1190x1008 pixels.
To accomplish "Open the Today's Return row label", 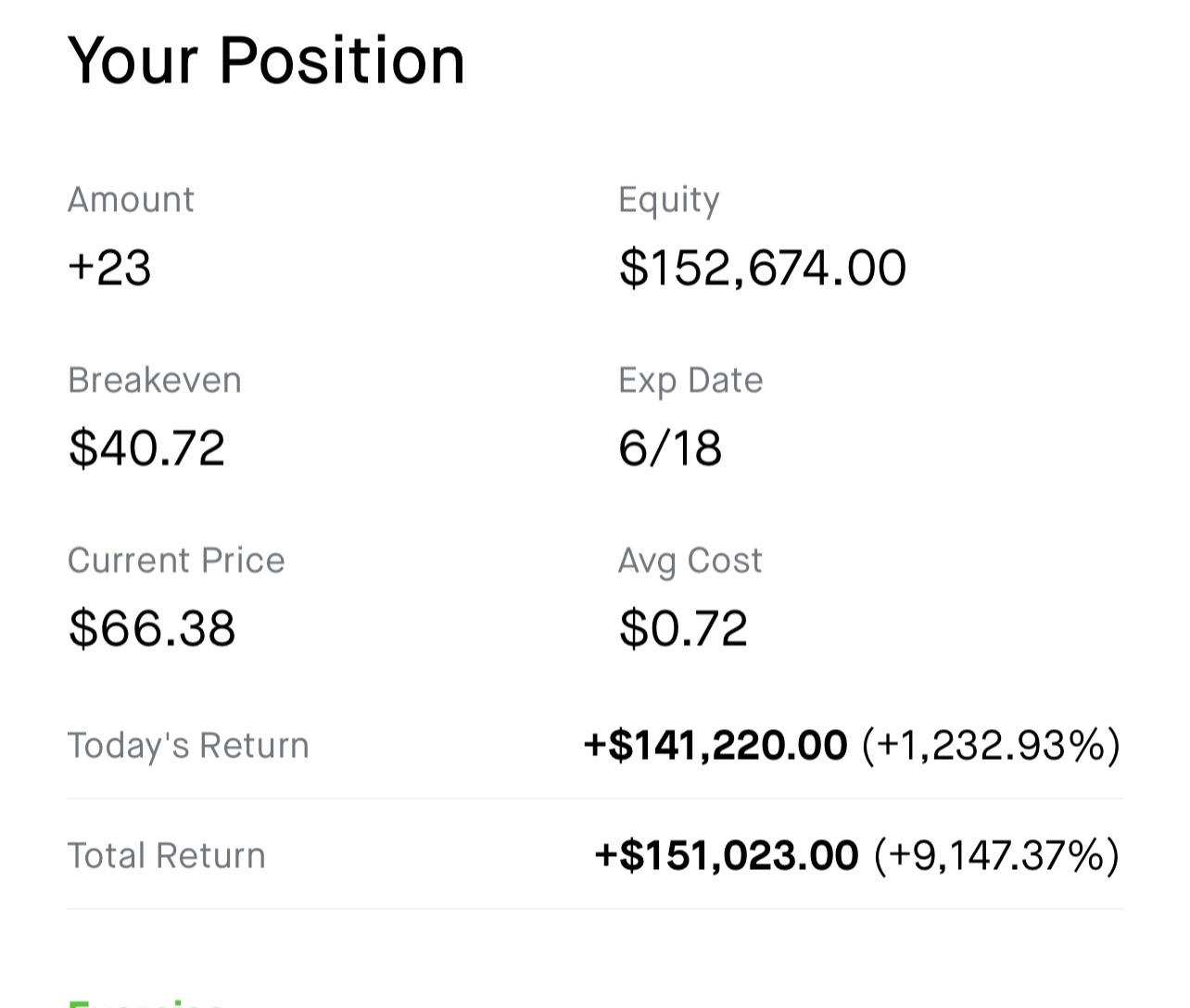I will (x=188, y=746).
